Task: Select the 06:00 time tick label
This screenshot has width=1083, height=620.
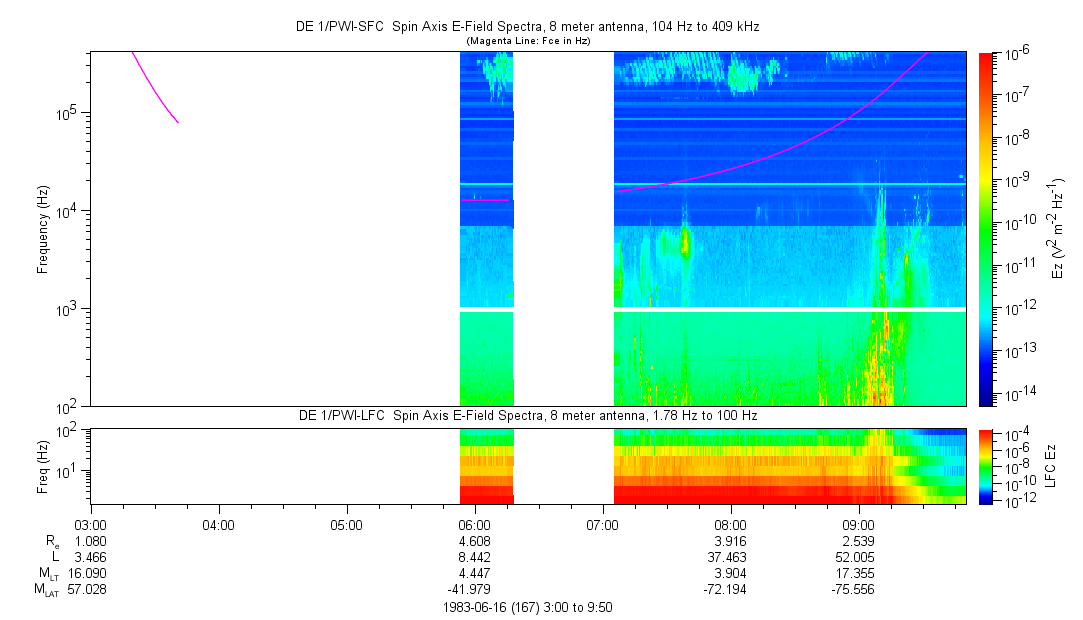Action: pos(474,525)
